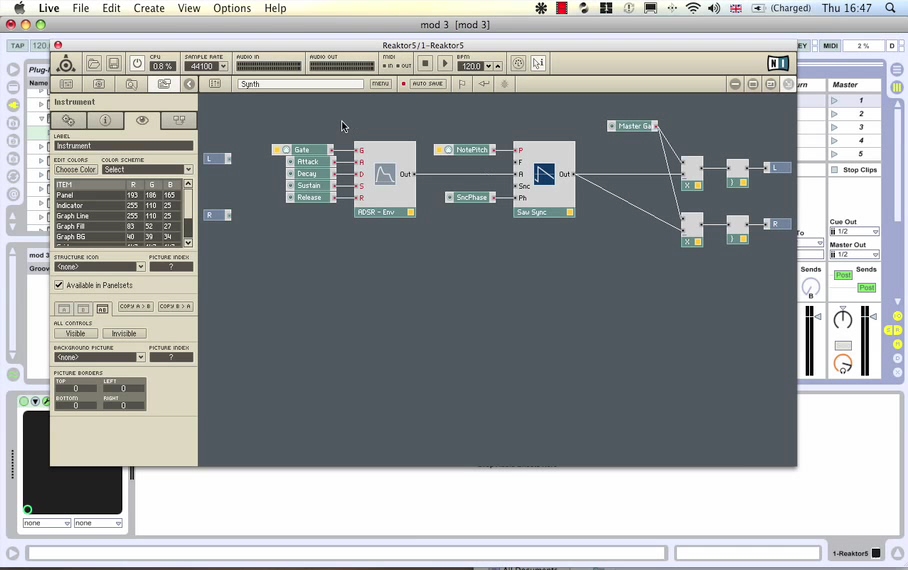Click the NI logo in Reaktor toolbar
The image size is (908, 570).
pos(778,63)
